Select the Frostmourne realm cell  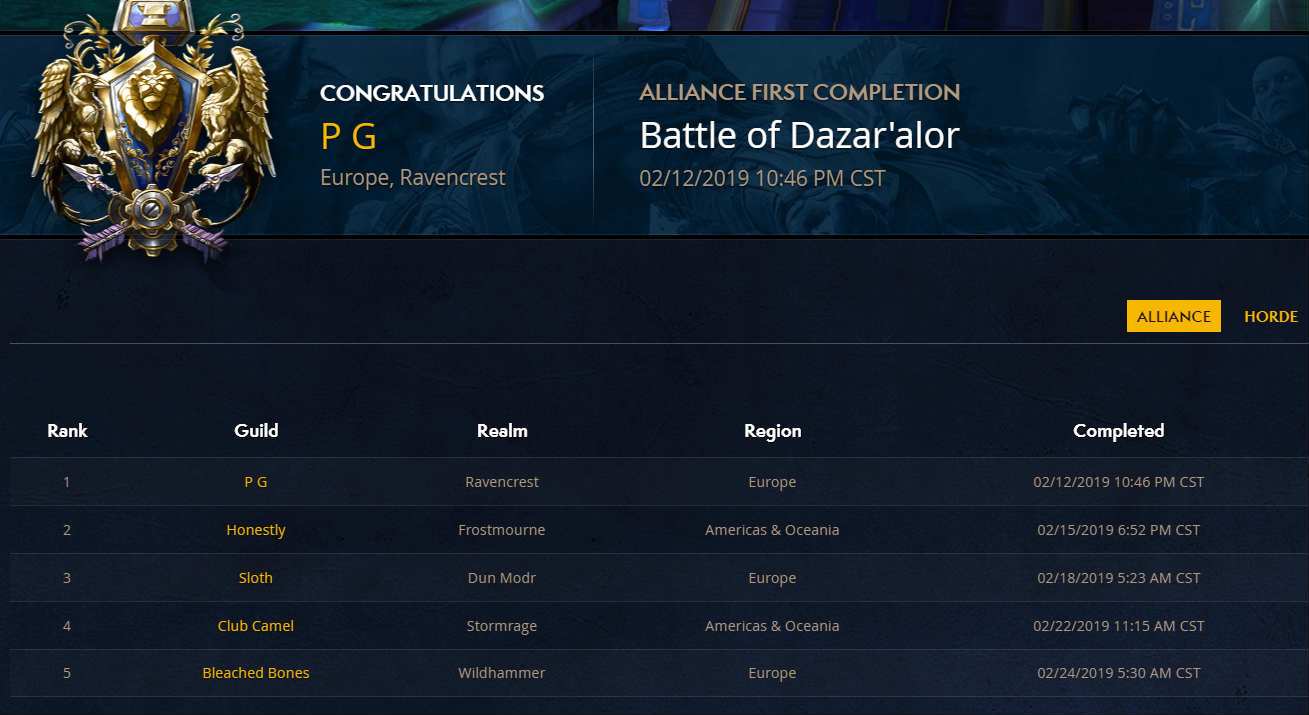[502, 530]
